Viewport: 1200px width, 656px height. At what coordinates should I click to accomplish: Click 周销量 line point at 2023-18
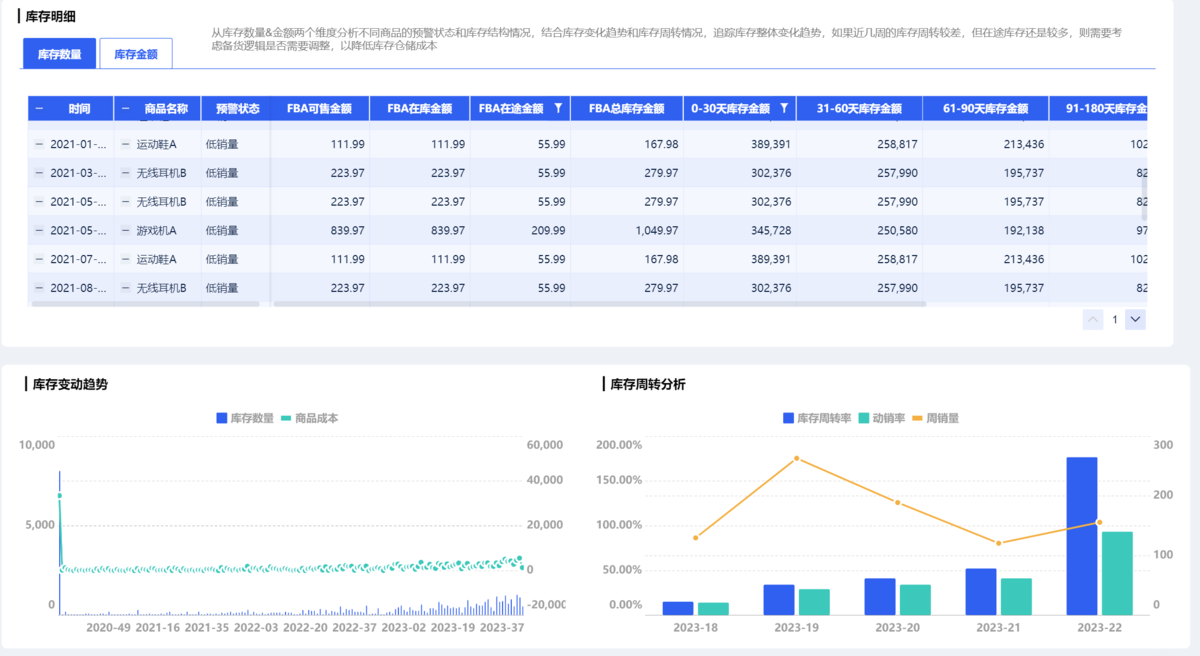click(695, 537)
